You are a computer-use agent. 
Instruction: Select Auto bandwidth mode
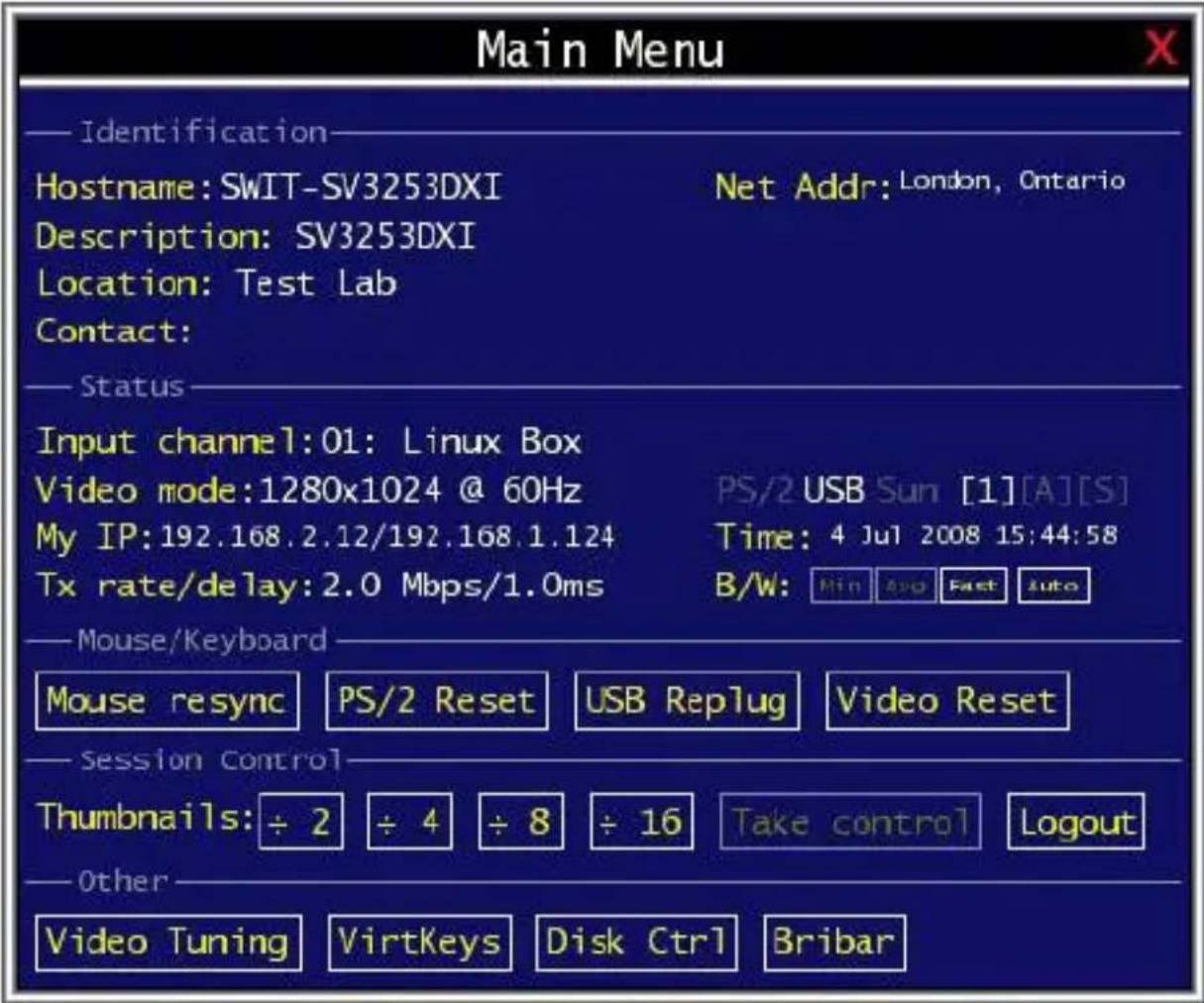pyautogui.click(x=1053, y=586)
